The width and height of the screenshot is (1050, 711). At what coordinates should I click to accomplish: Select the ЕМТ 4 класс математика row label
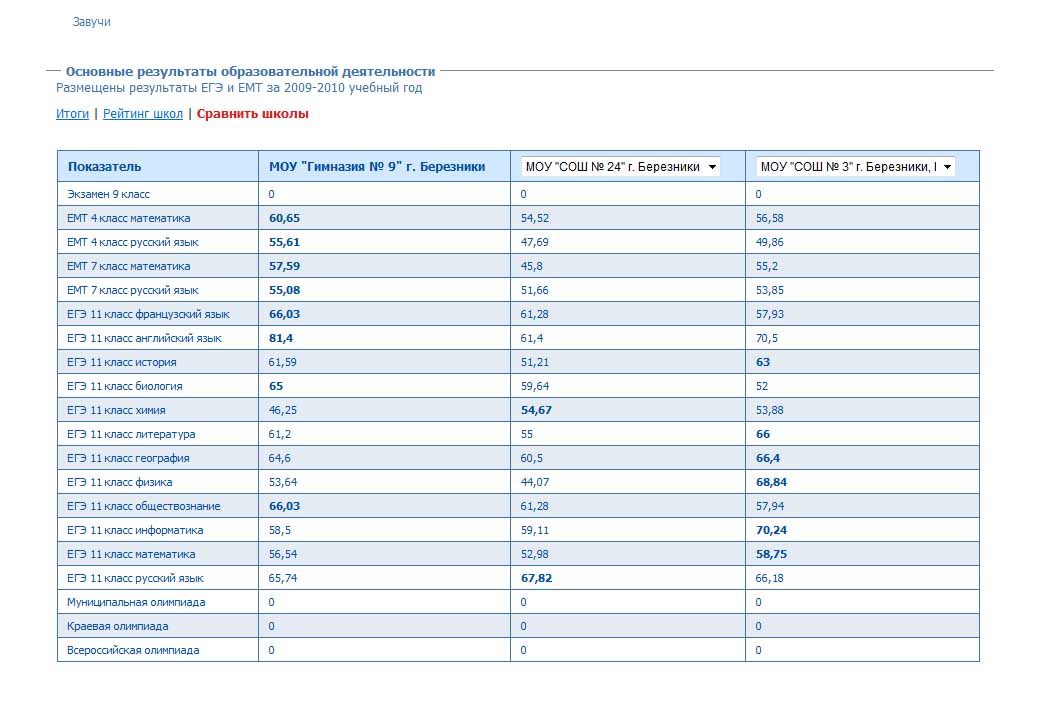128,218
